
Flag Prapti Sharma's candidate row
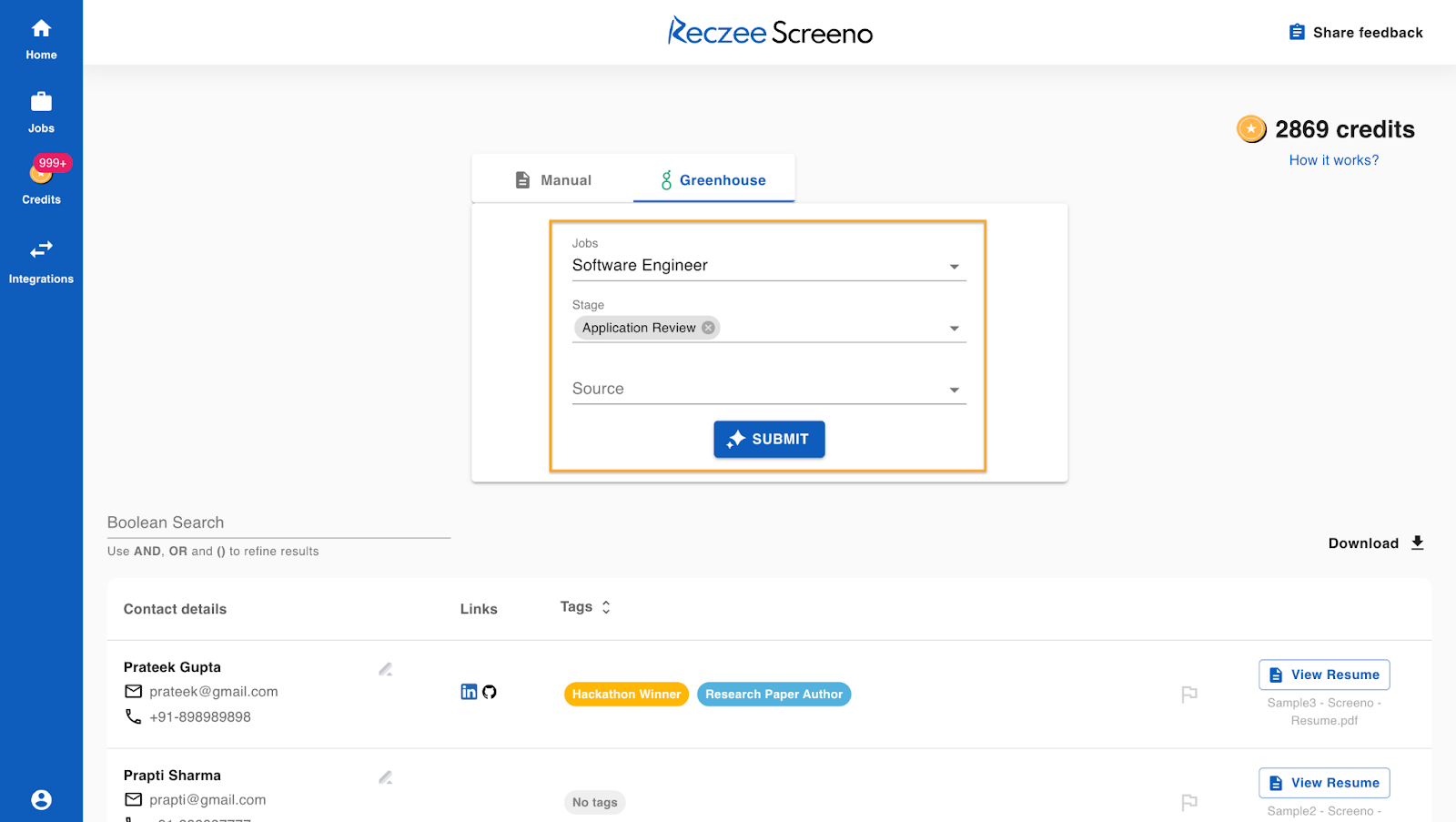1188,803
